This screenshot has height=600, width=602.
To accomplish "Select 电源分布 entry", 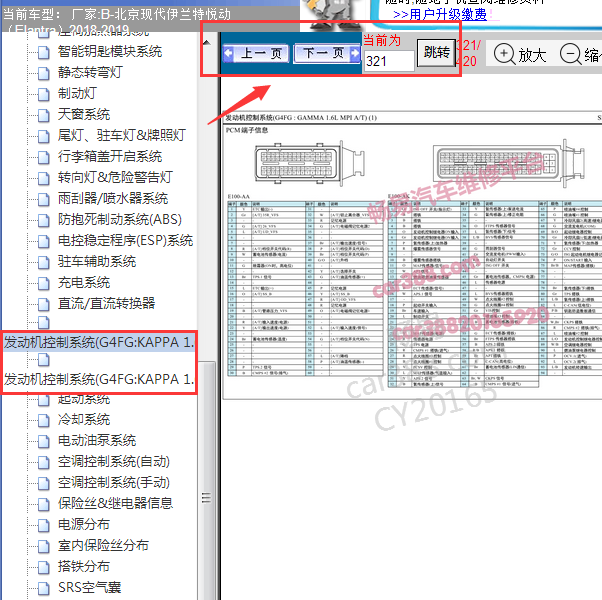I will (84, 525).
